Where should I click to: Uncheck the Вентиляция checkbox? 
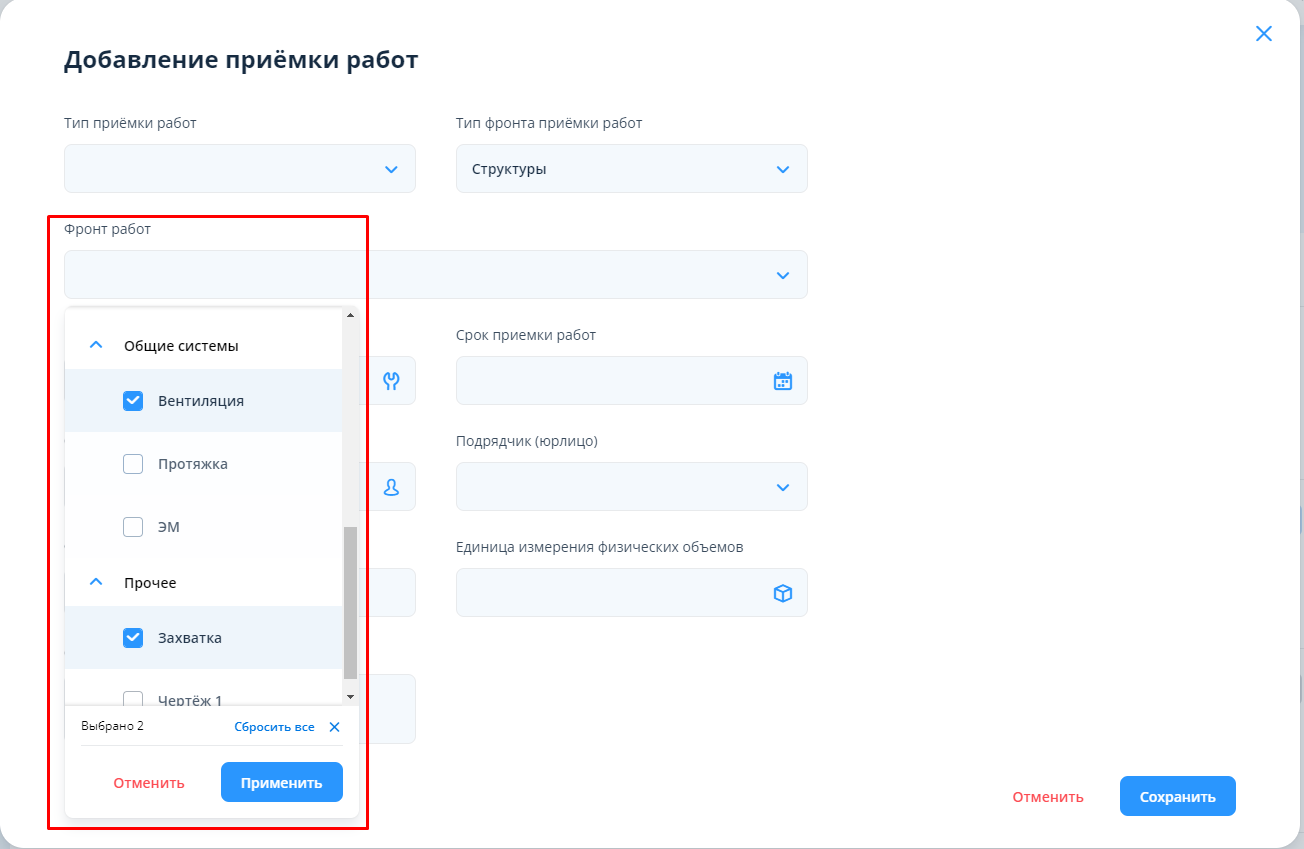133,401
